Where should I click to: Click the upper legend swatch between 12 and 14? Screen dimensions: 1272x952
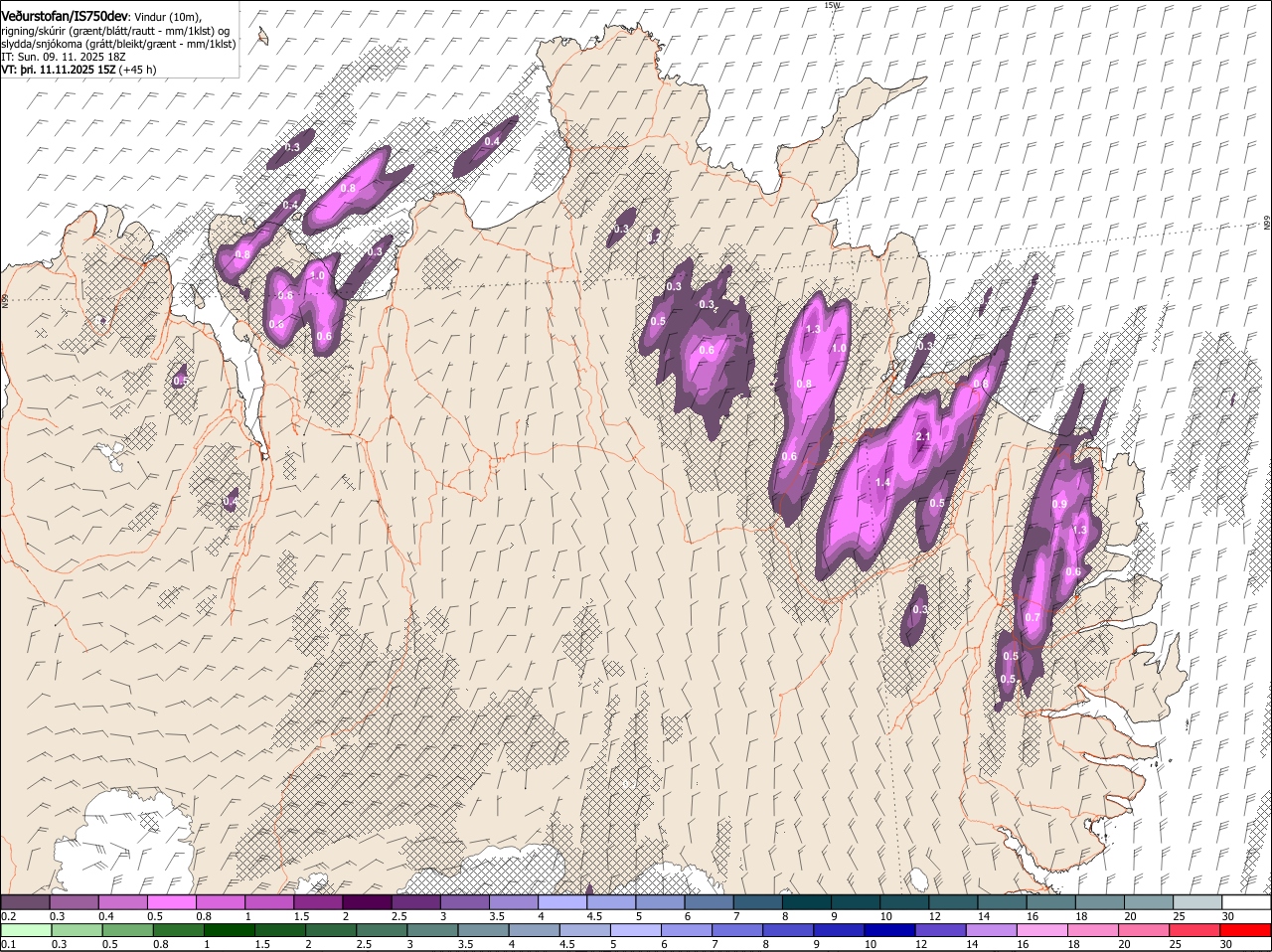pyautogui.click(x=954, y=901)
